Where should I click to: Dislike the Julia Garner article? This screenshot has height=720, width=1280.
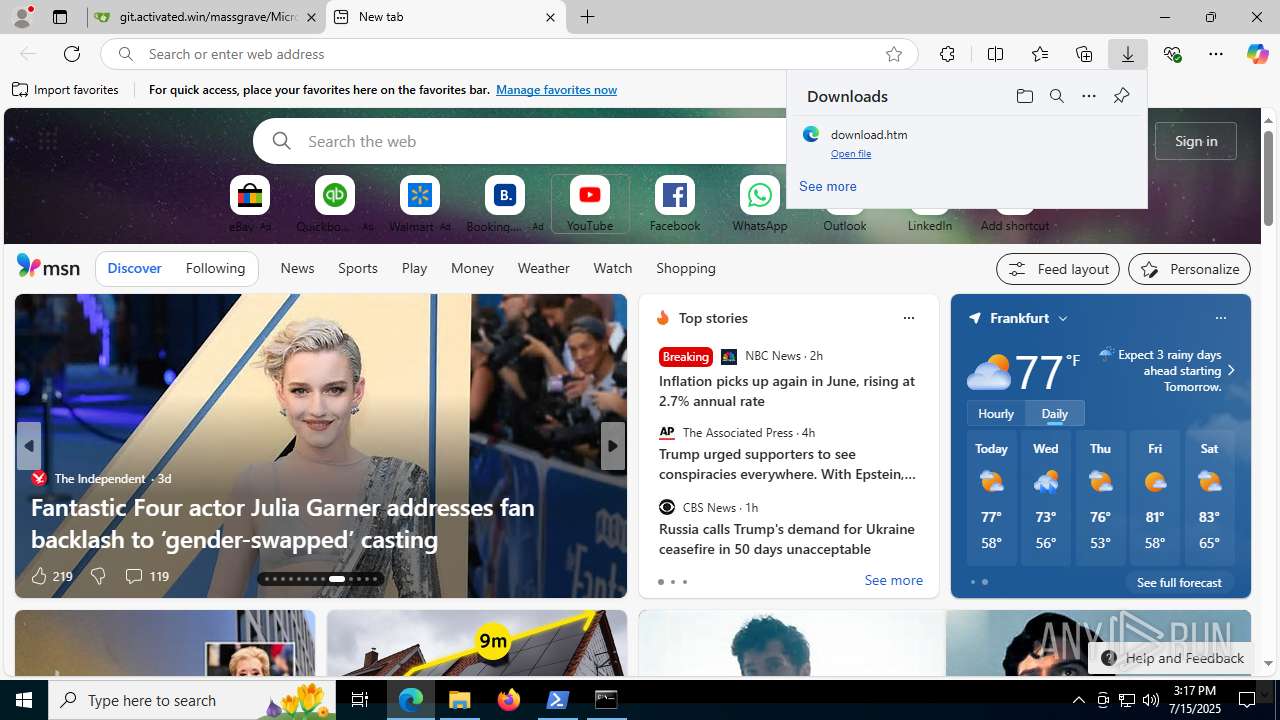(x=98, y=576)
